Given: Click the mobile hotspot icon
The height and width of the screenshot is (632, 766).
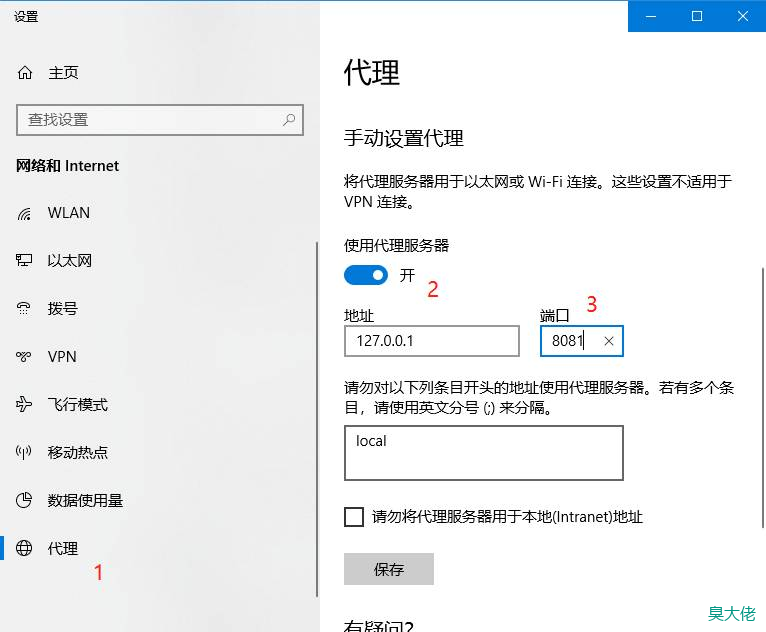Looking at the screenshot, I should pyautogui.click(x=23, y=452).
